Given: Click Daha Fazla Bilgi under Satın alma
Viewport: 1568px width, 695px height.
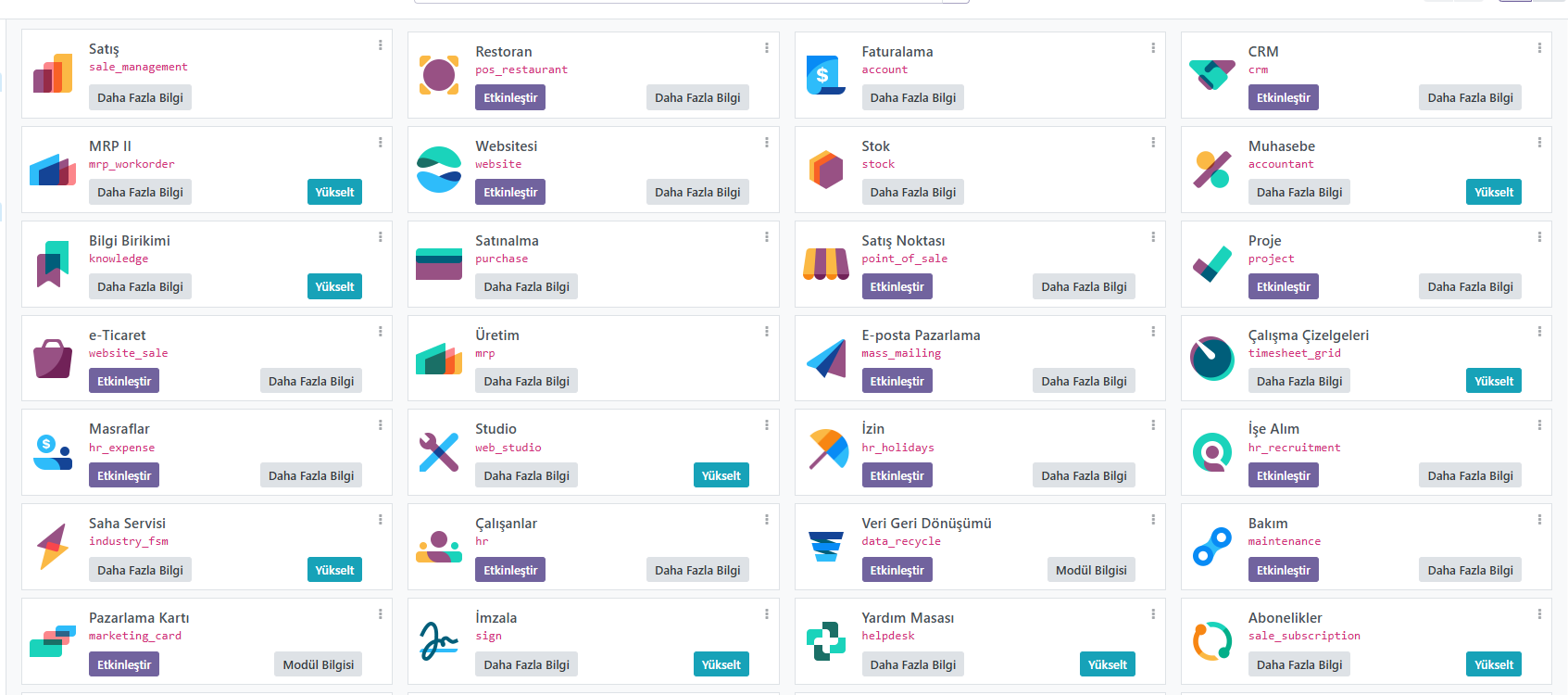Looking at the screenshot, I should click(526, 286).
